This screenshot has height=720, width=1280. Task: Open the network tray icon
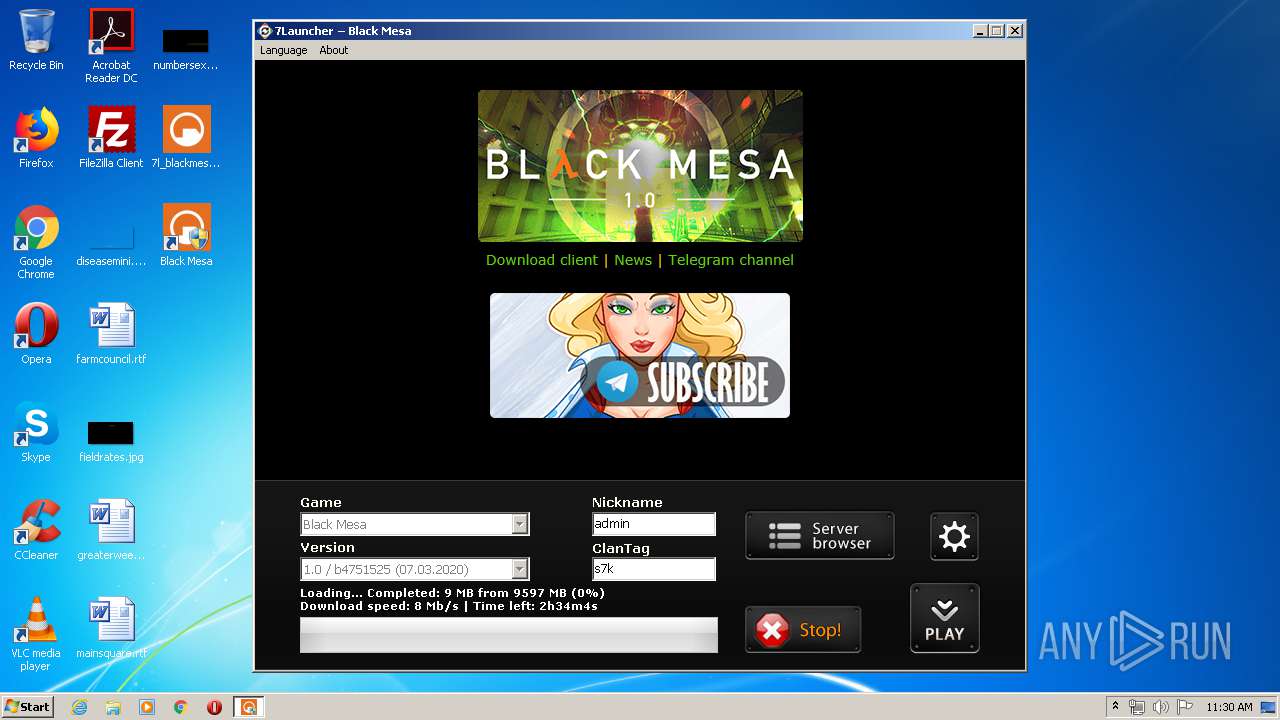click(x=1137, y=707)
